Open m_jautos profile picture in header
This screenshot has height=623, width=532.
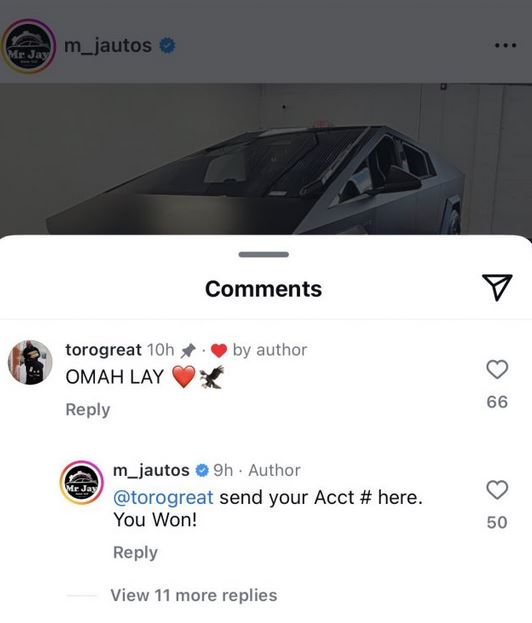click(28, 46)
